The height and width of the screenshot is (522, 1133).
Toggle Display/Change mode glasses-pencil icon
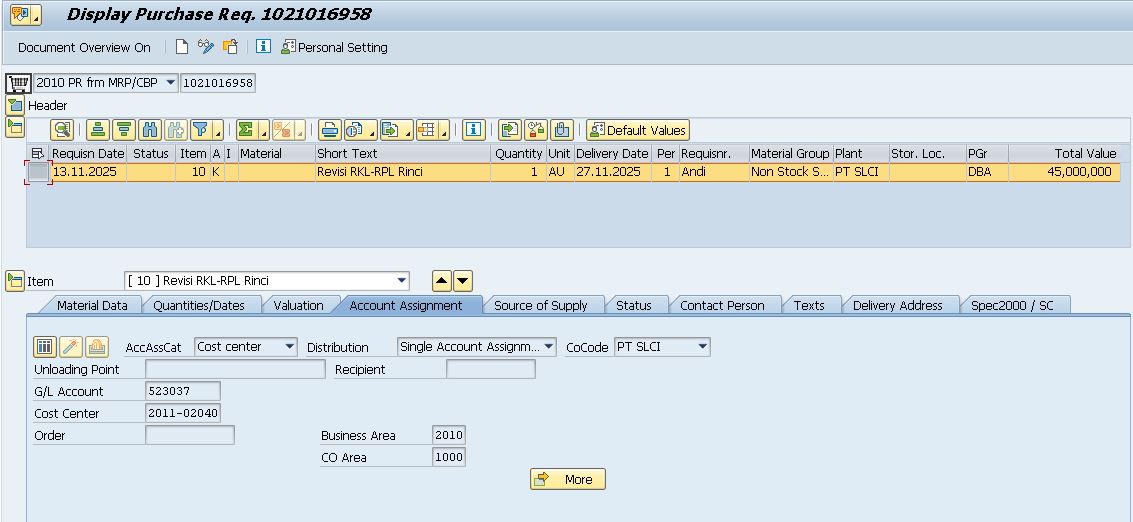[x=206, y=47]
